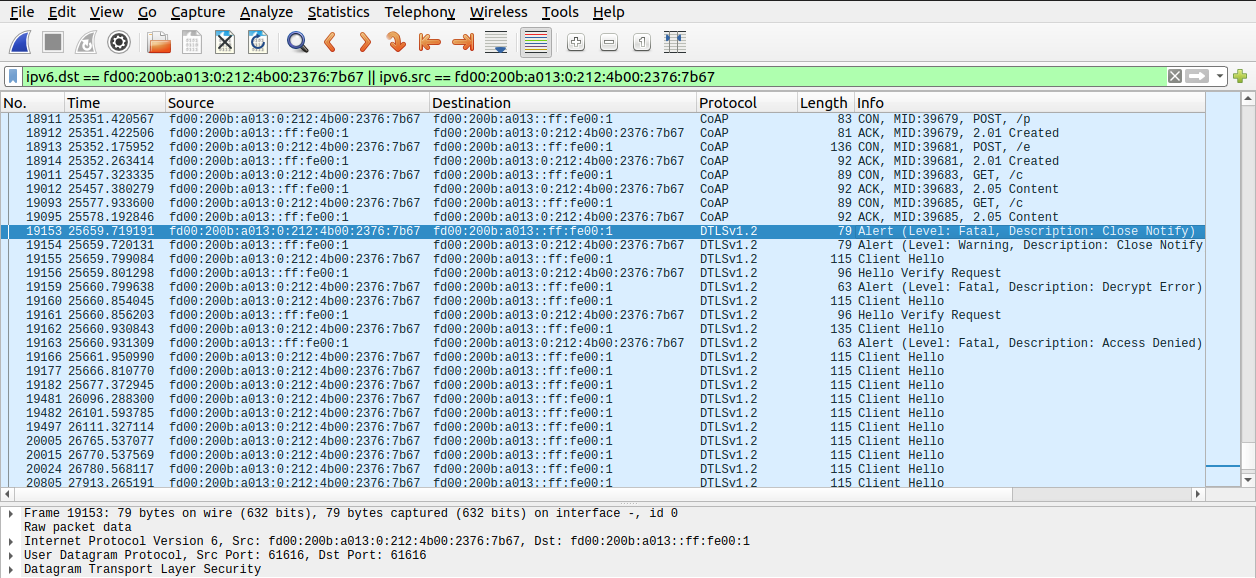This screenshot has width=1256, height=578.
Task: Toggle auto-scroll during live capture
Action: [x=494, y=42]
